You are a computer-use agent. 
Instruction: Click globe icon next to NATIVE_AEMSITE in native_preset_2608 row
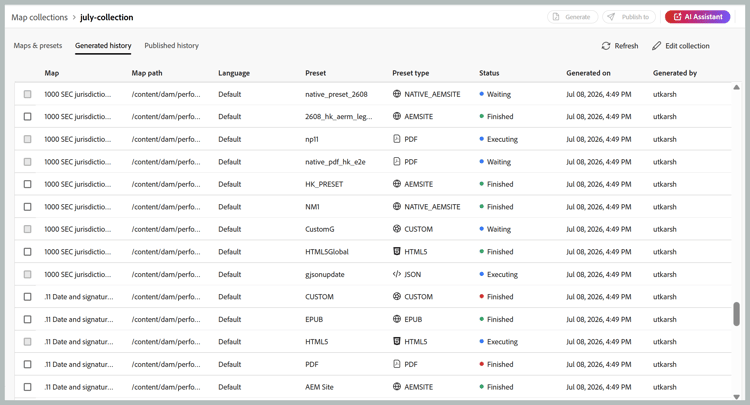click(x=397, y=94)
